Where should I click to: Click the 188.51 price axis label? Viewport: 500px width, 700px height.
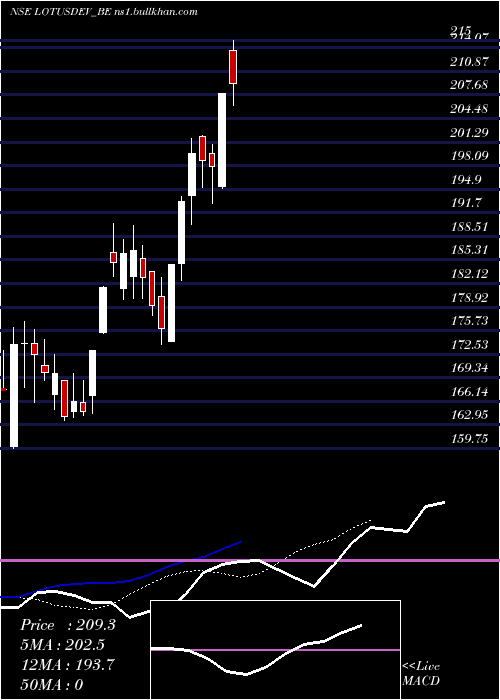[469, 226]
